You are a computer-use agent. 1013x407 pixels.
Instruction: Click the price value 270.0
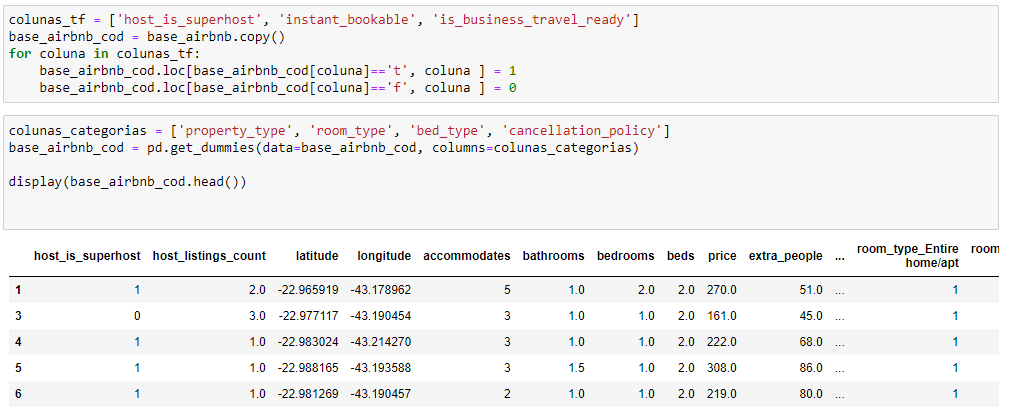[722, 290]
